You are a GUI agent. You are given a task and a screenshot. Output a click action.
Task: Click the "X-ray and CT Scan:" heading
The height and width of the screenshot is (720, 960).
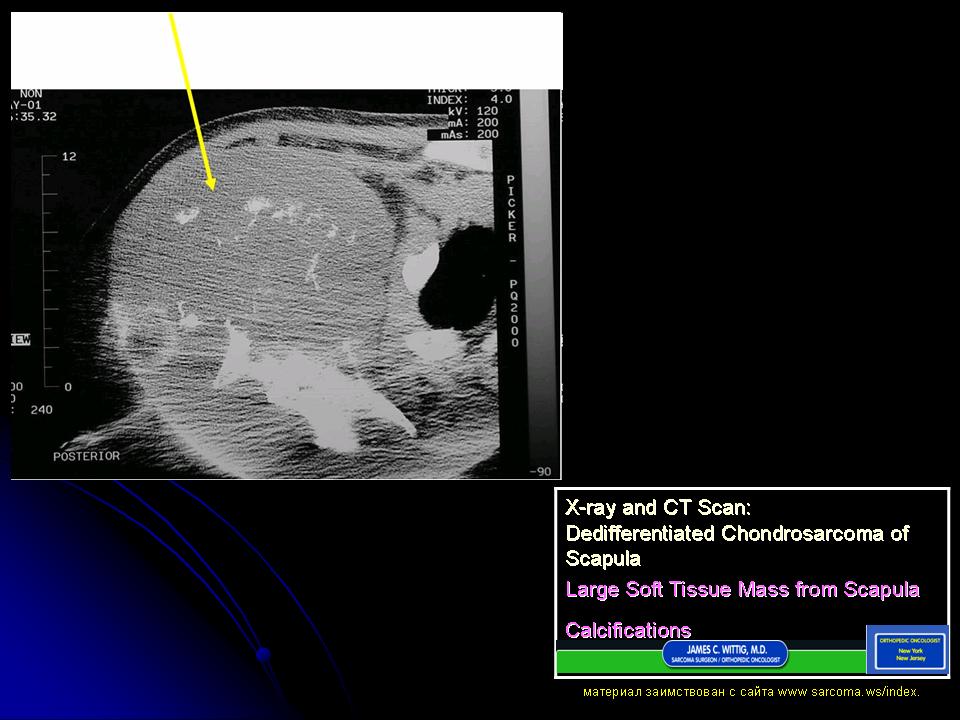[x=666, y=507]
